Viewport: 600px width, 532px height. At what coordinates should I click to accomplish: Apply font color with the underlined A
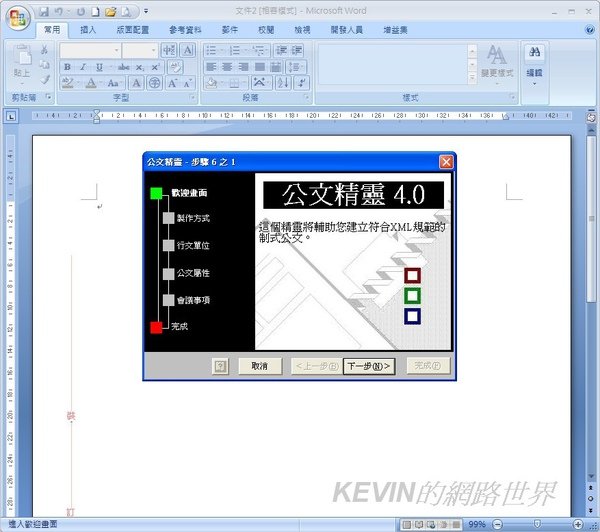[91, 83]
